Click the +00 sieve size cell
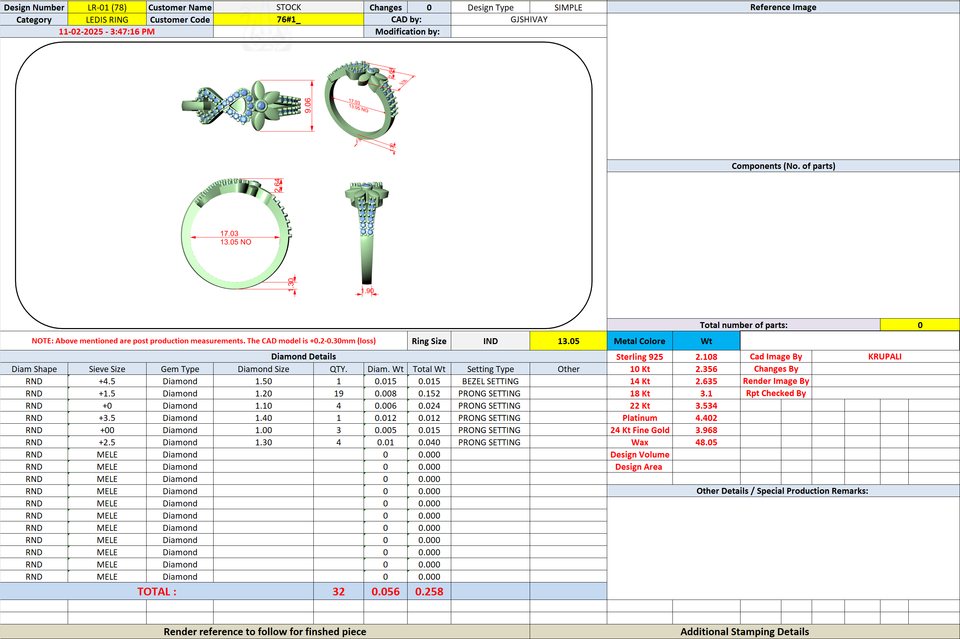The height and width of the screenshot is (639, 960). 107,430
